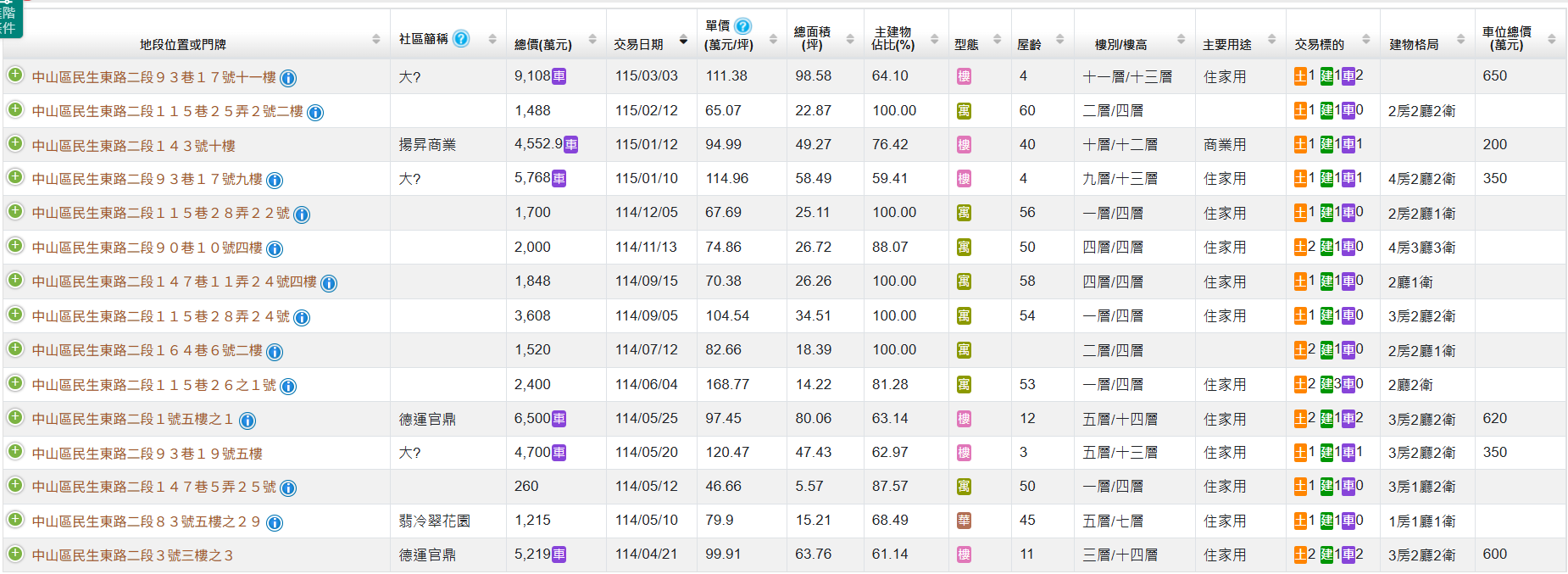Sort by 建物格局 column

[1461, 39]
